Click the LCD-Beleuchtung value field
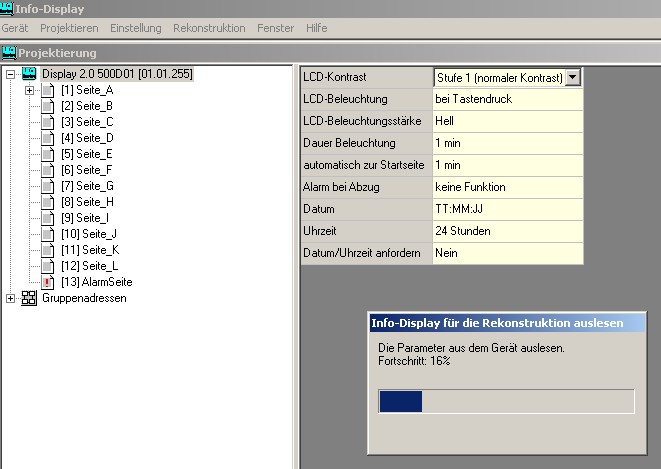661x469 pixels. pos(506,99)
